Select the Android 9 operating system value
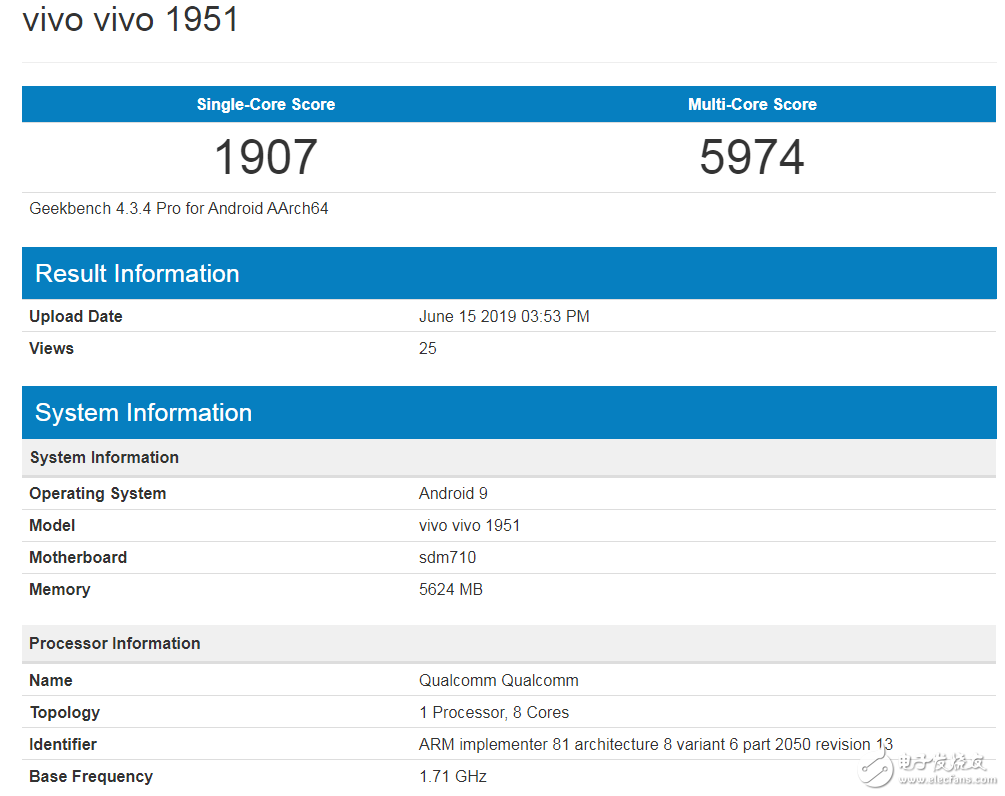1005x796 pixels. point(453,493)
